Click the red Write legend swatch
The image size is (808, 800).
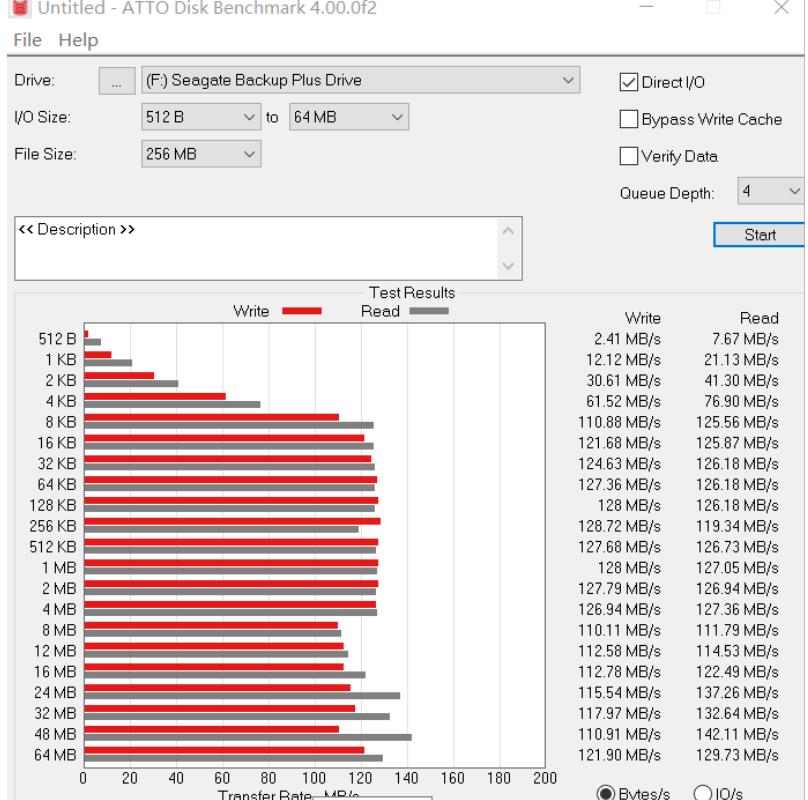[302, 311]
